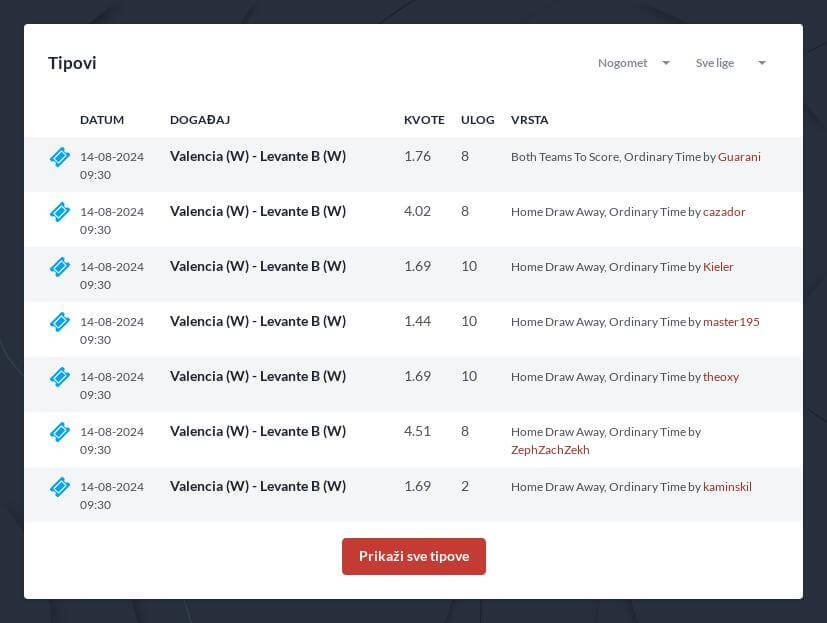This screenshot has height=623, width=827.
Task: Select the Valencia match in master195's row
Action: point(258,321)
